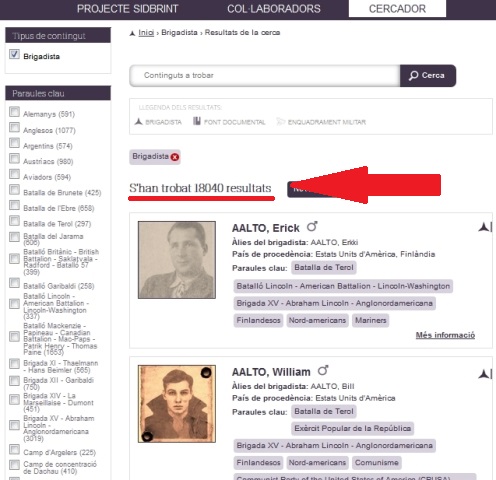Check the Alemanys (591) keyword
The image size is (496, 480).
click(x=14, y=112)
